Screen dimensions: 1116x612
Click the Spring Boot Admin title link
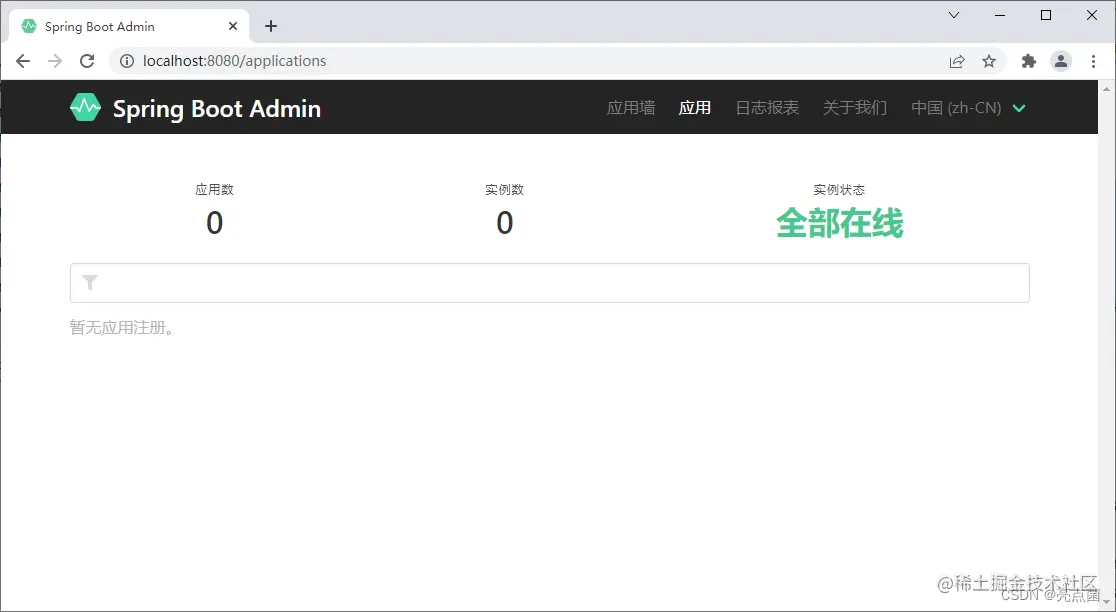216,109
